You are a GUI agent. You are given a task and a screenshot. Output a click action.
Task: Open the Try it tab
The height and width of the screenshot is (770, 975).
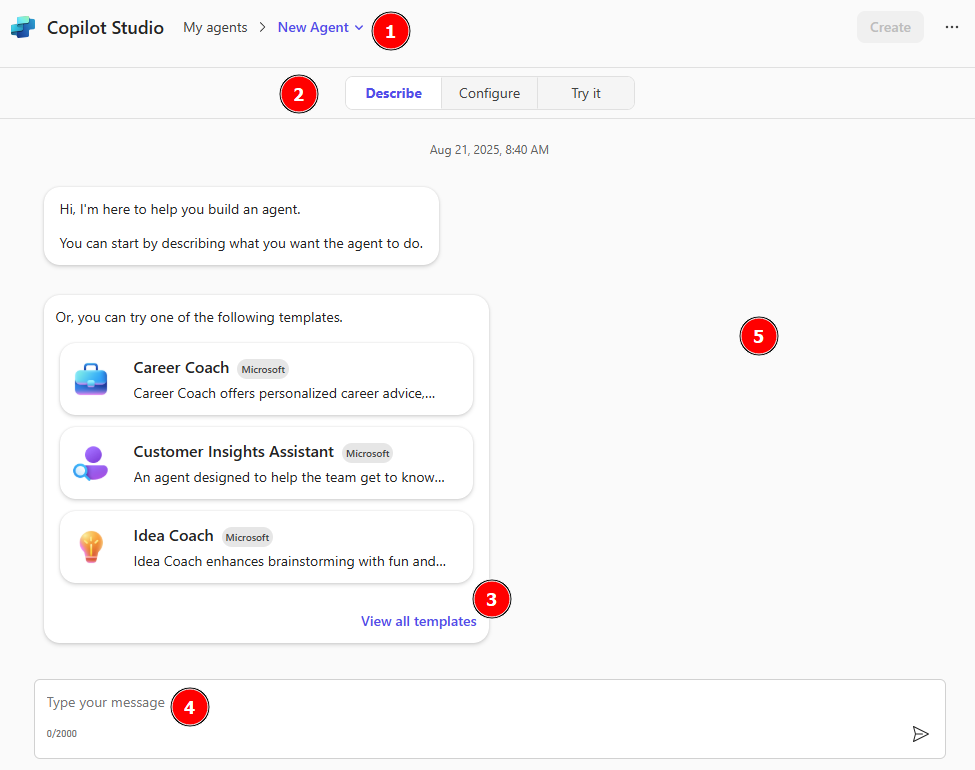click(586, 93)
